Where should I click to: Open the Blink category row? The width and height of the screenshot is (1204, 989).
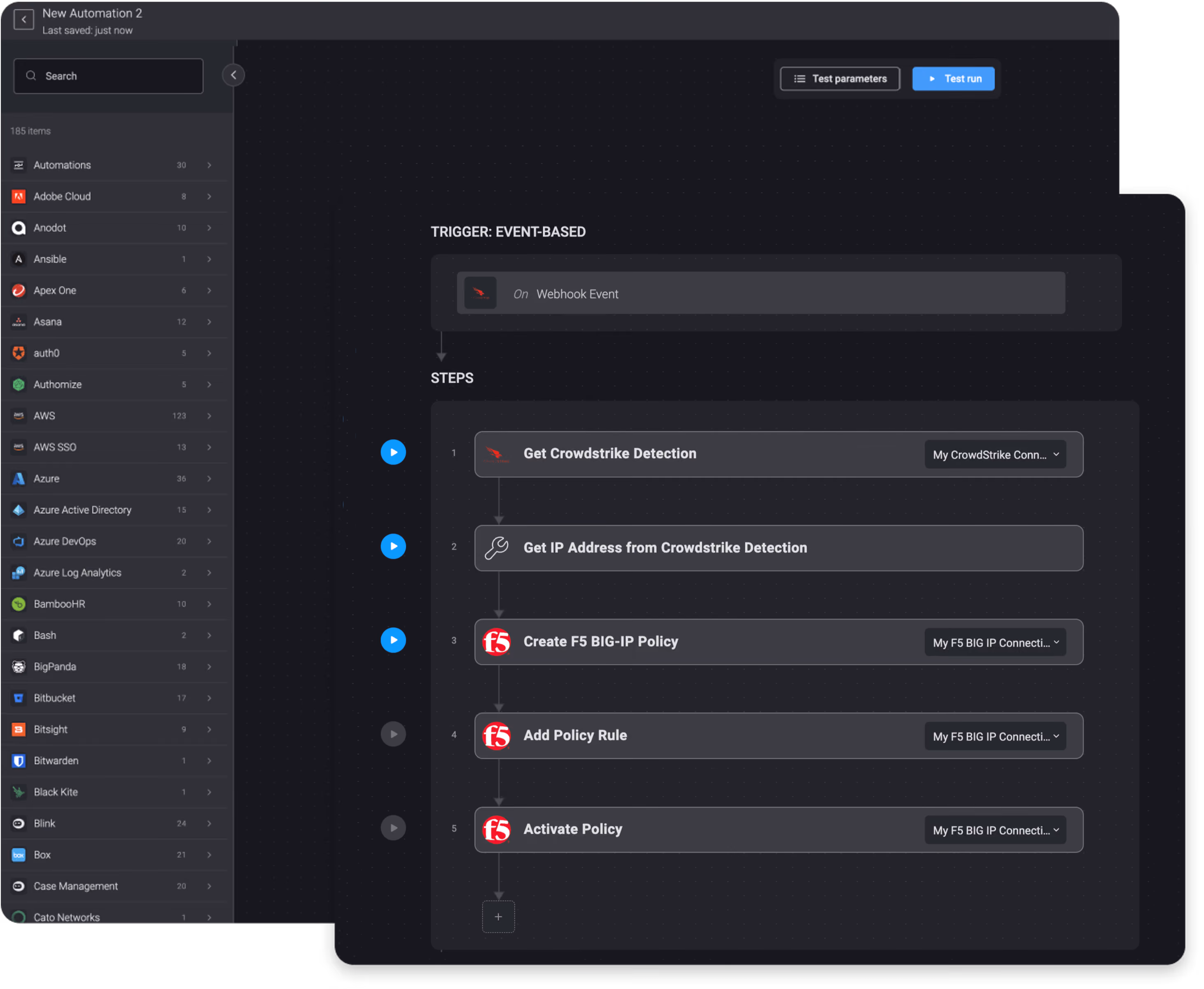114,823
